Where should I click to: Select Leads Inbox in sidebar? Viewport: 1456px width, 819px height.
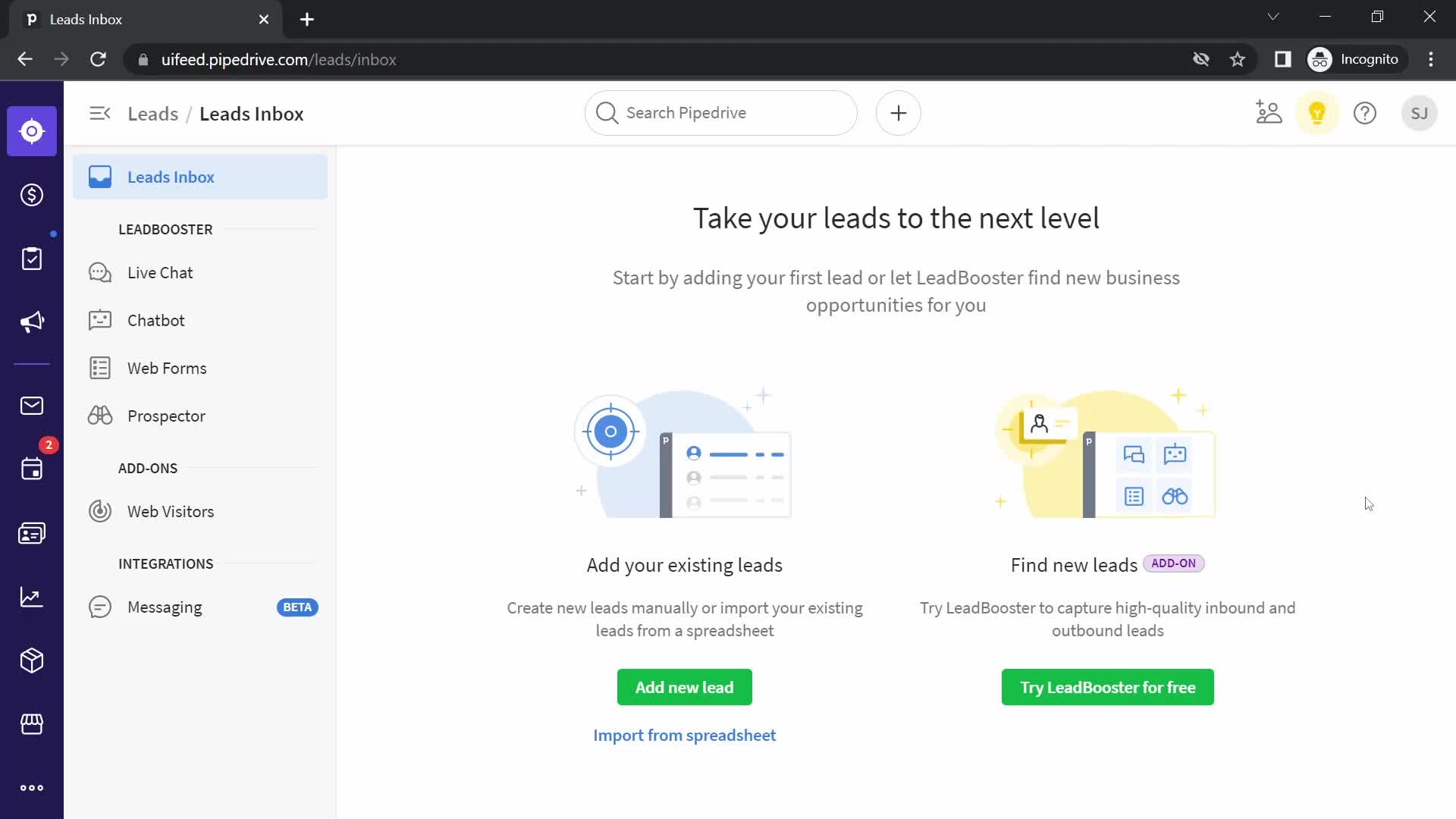tap(200, 177)
